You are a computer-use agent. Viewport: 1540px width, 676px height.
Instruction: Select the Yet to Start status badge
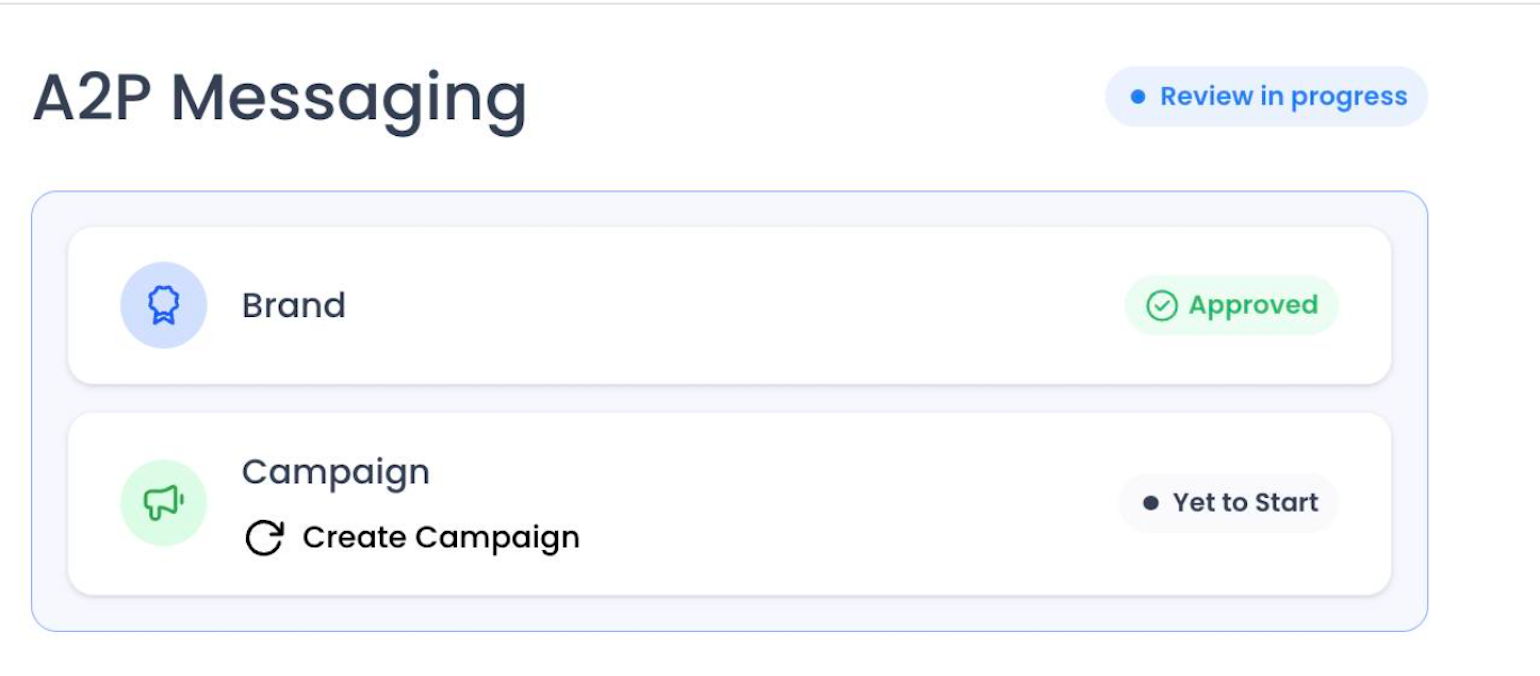pyautogui.click(x=1229, y=503)
